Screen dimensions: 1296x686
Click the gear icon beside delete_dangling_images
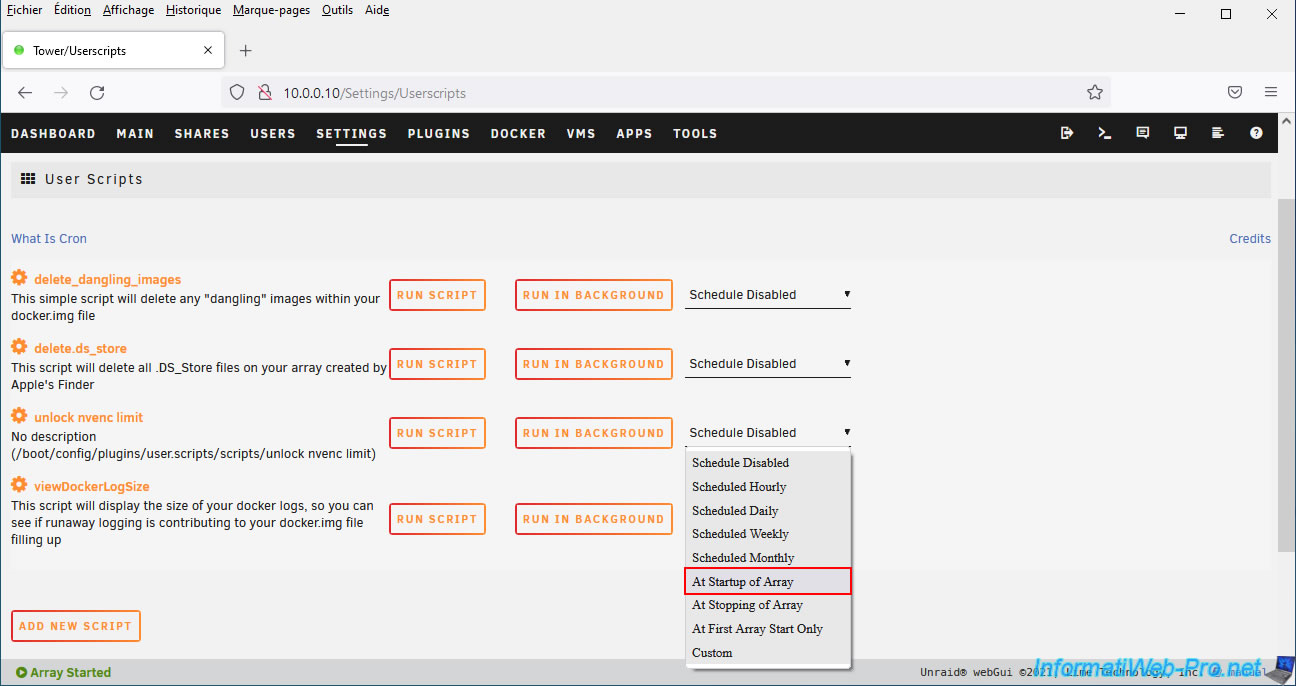click(x=19, y=278)
